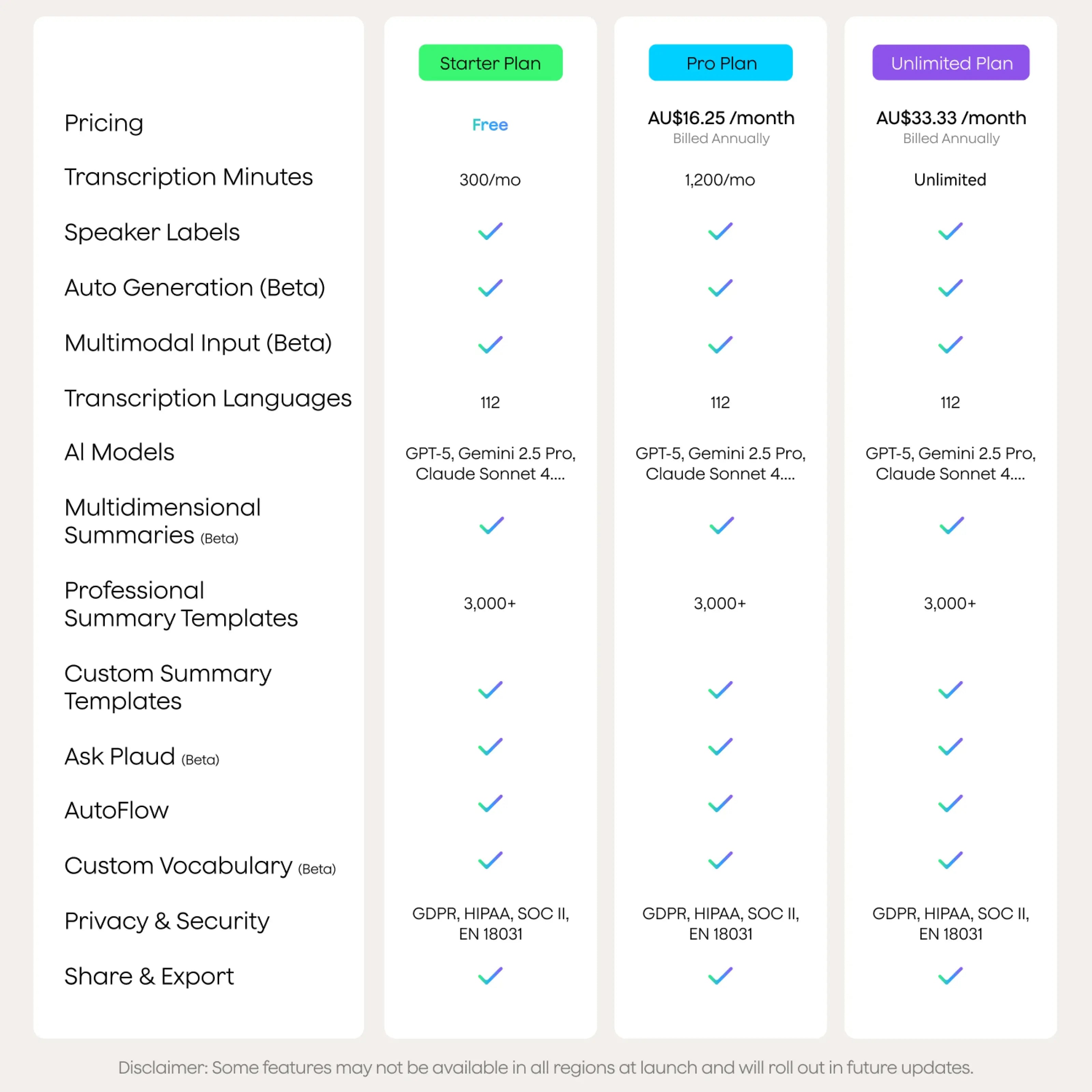Select the blue Pro Plan button
This screenshot has height=1092, width=1092.
tap(720, 63)
